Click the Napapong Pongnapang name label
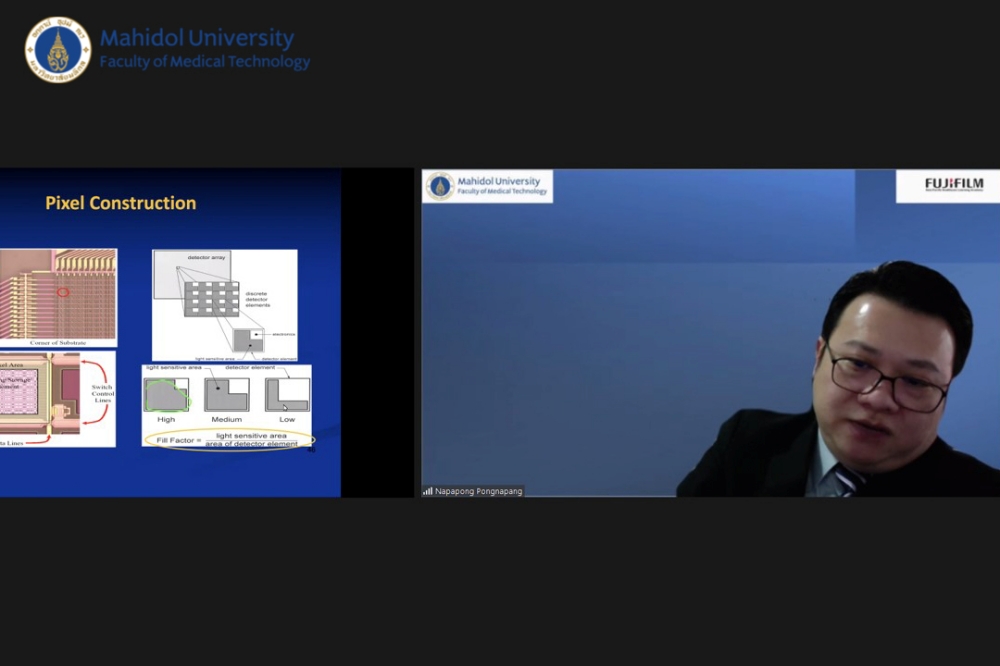 (x=478, y=491)
